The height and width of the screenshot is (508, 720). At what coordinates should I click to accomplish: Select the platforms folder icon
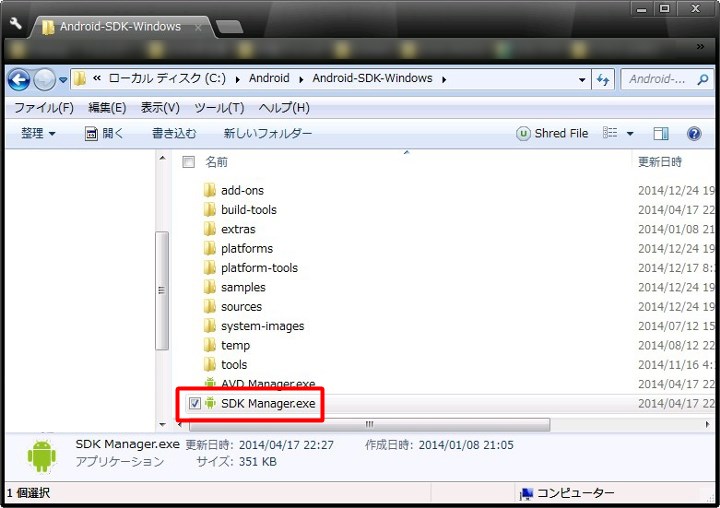click(209, 248)
